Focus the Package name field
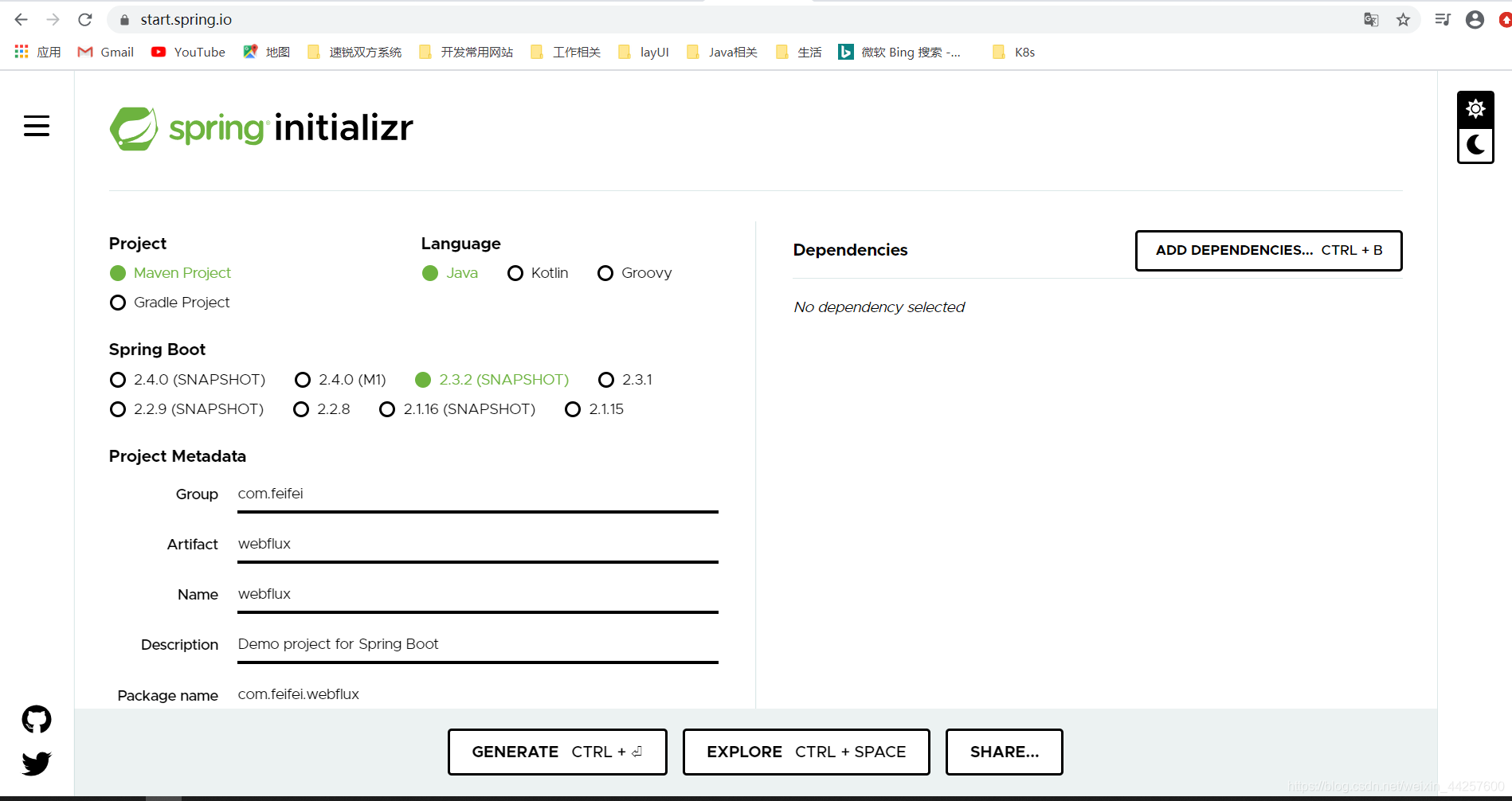This screenshot has height=801, width=1512. (478, 694)
